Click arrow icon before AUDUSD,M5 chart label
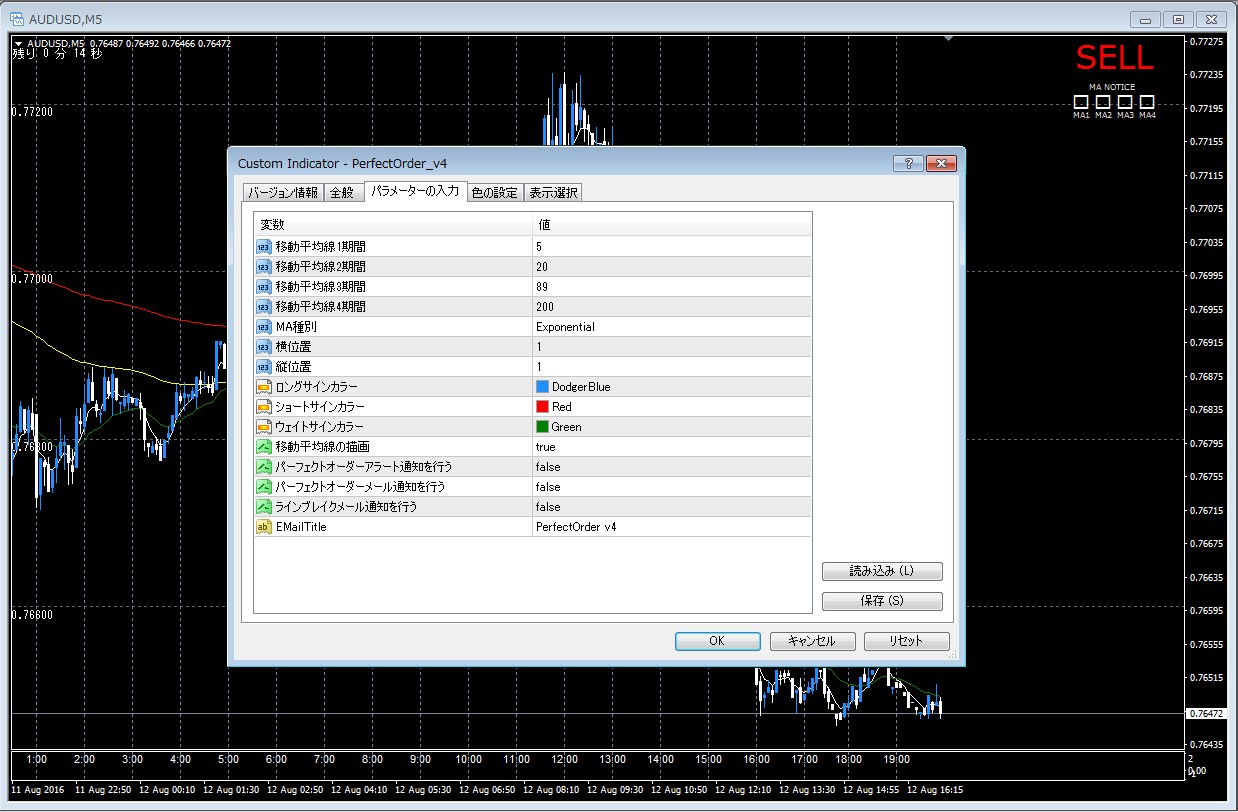Image resolution: width=1238 pixels, height=812 pixels. coord(18,43)
